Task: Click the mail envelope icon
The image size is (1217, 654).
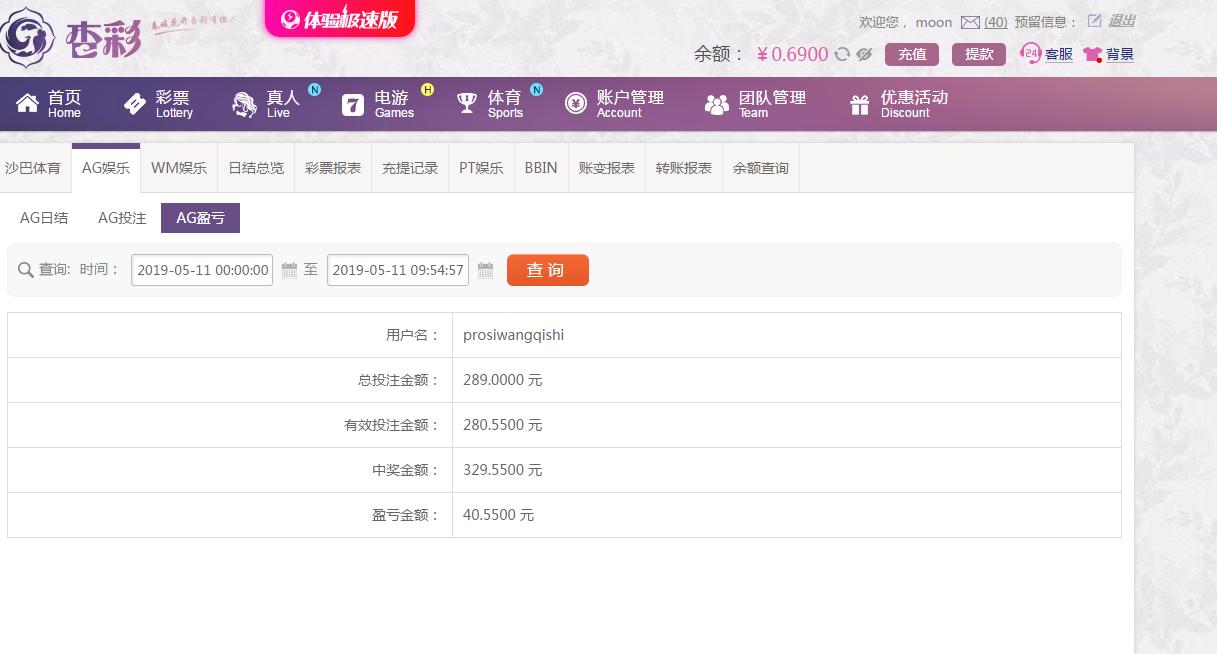Action: point(969,22)
